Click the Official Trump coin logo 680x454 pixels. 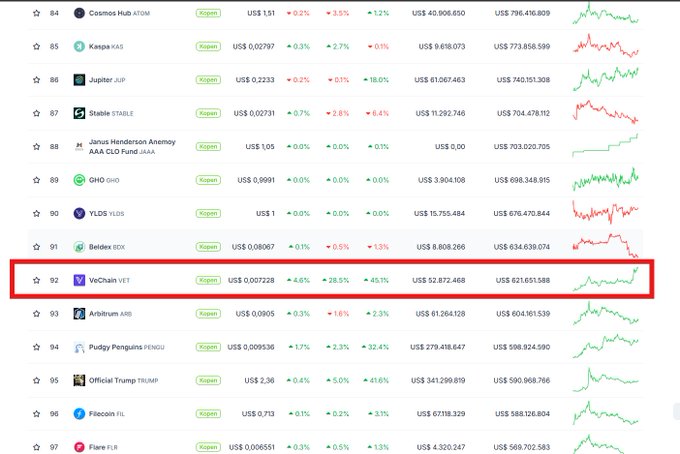pos(79,380)
